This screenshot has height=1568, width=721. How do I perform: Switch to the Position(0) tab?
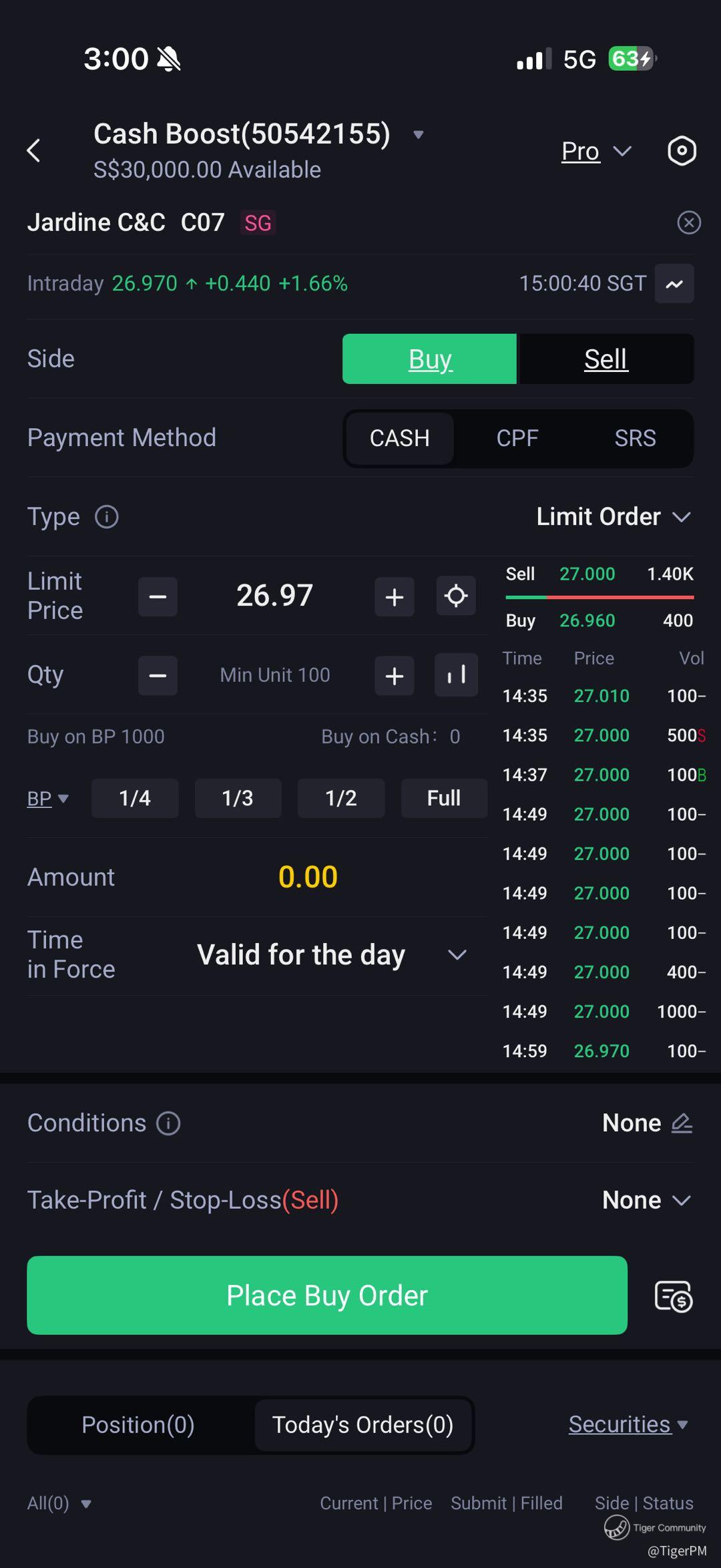(138, 1425)
